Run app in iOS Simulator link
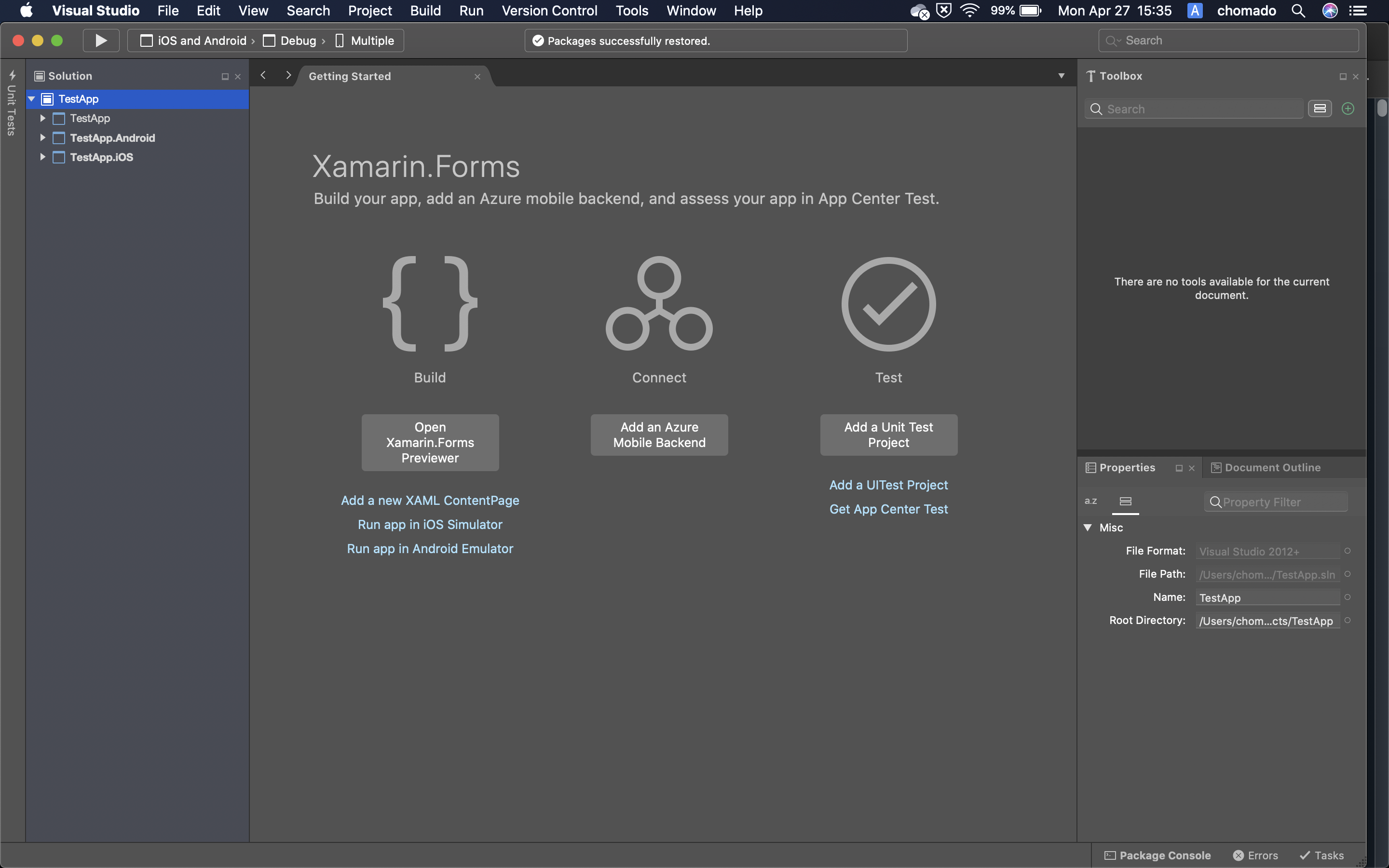Image resolution: width=1389 pixels, height=868 pixels. pos(430,525)
